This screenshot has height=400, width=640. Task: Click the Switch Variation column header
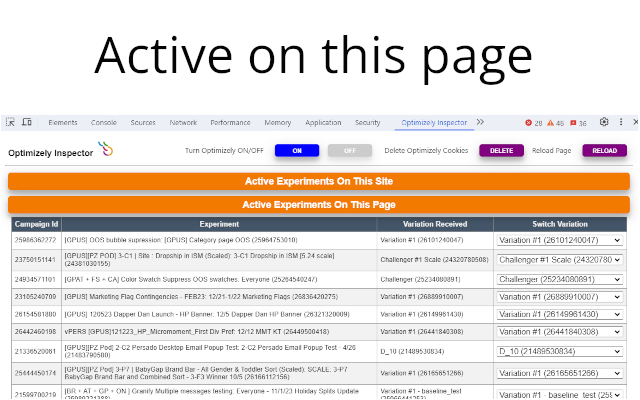[x=560, y=224]
